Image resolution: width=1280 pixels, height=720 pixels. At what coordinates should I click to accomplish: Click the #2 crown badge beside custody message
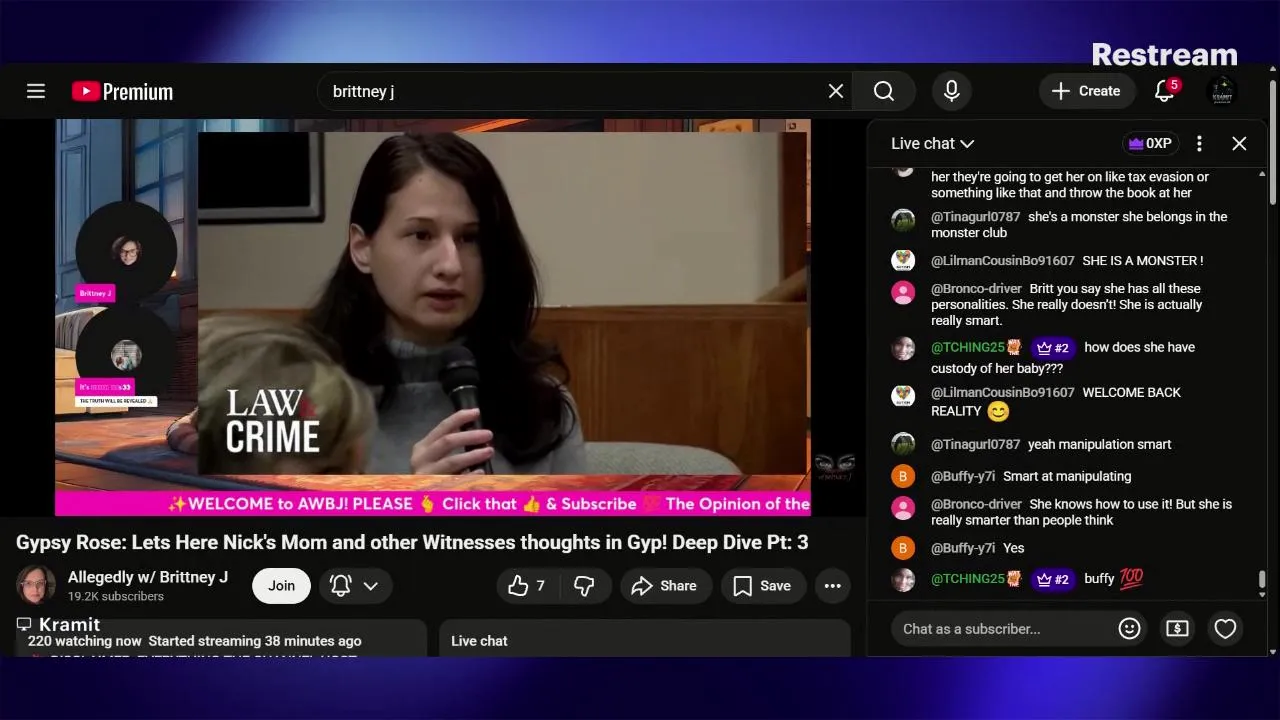point(1053,348)
